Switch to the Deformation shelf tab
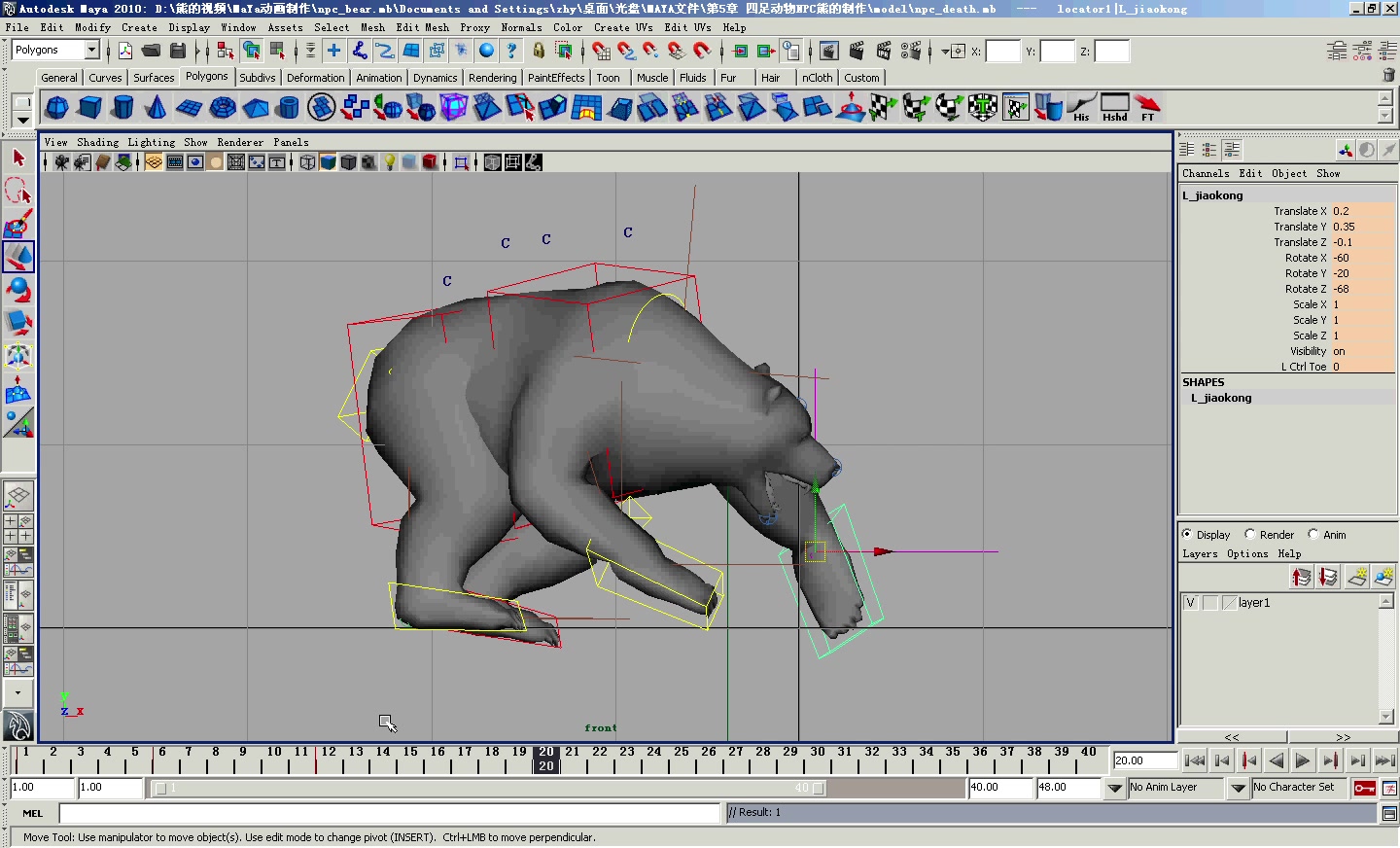The width and height of the screenshot is (1400, 848). coord(315,78)
